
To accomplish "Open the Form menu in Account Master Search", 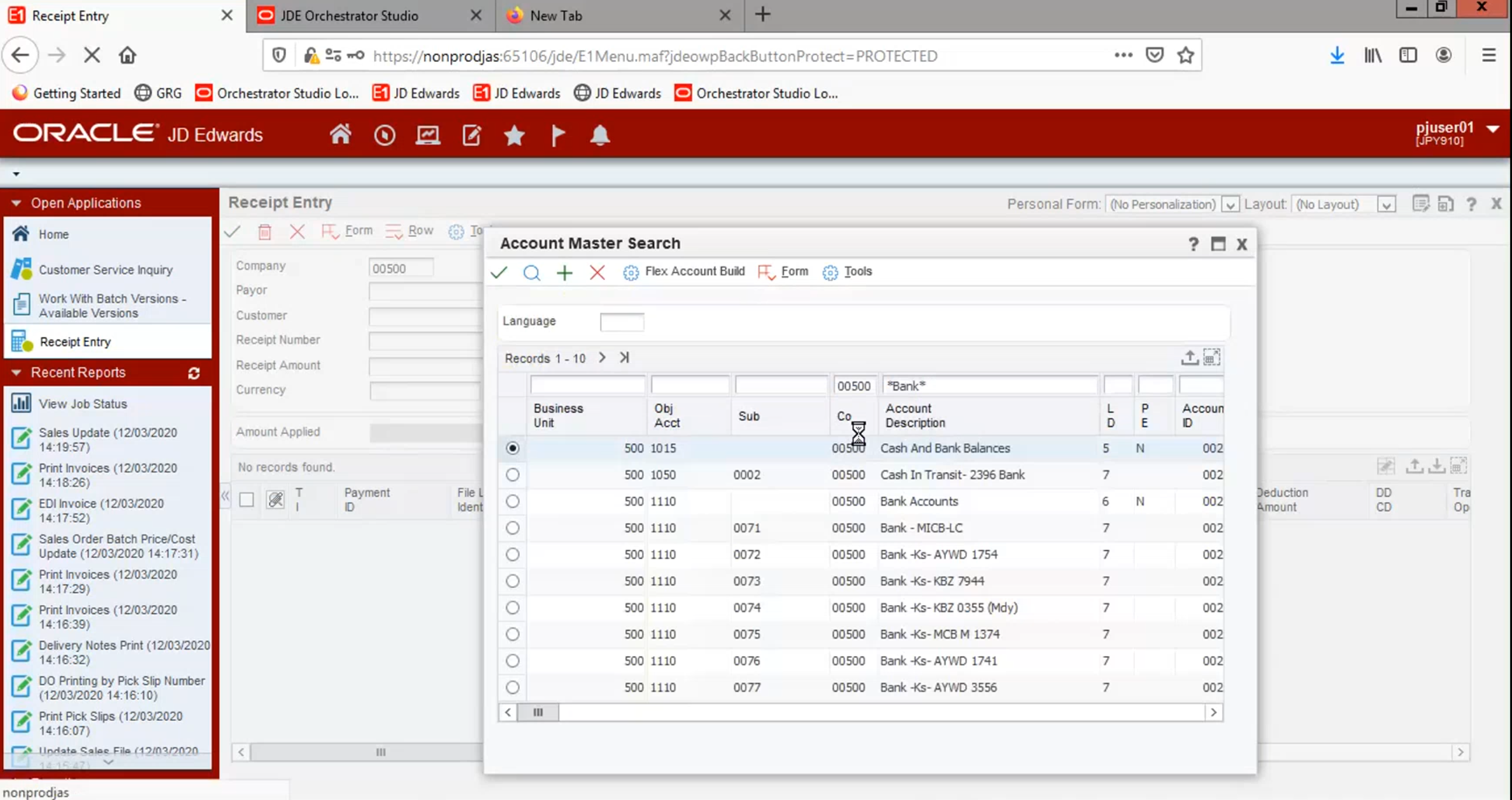I will [784, 271].
